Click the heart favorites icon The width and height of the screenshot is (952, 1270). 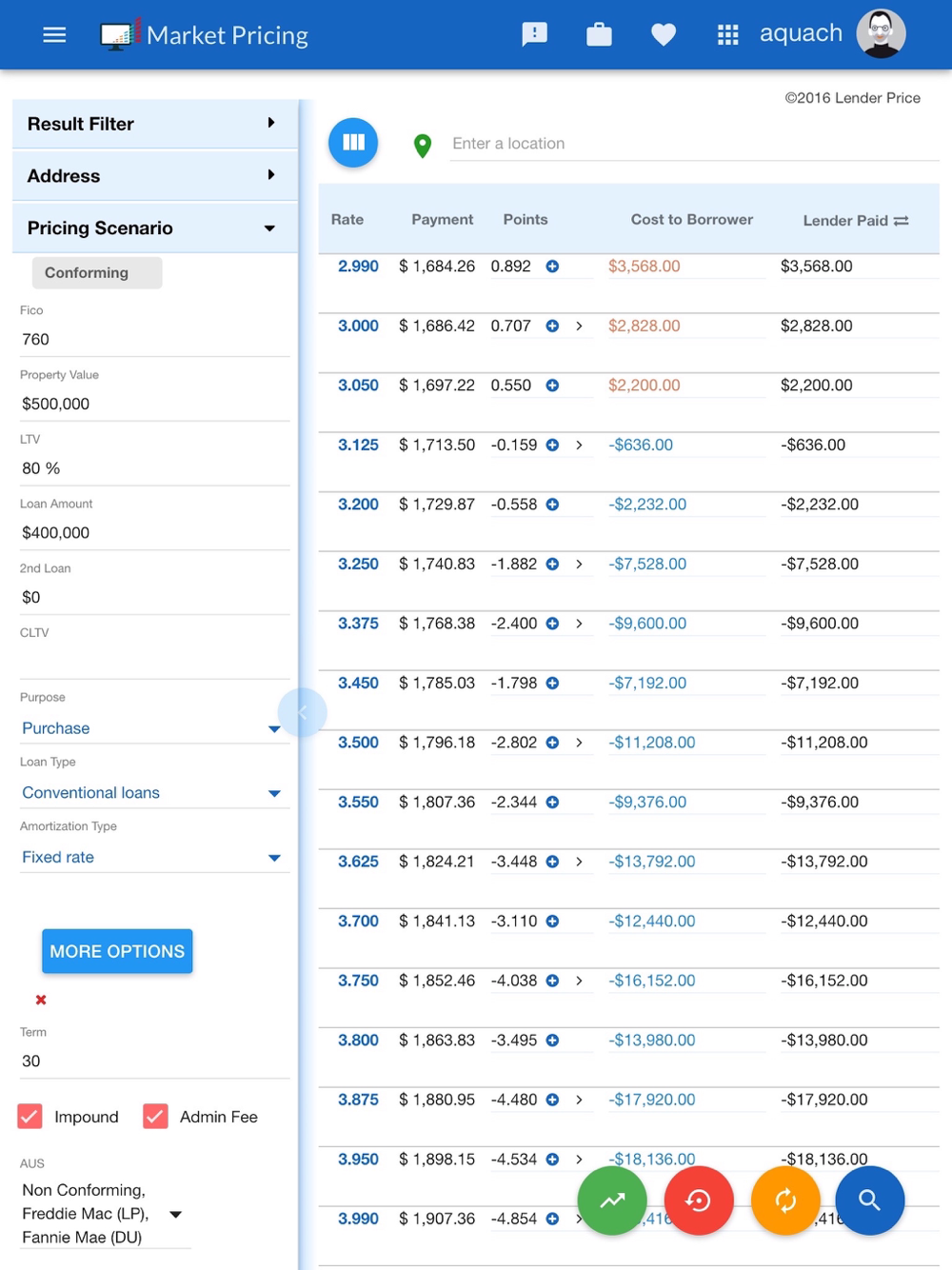coord(664,35)
